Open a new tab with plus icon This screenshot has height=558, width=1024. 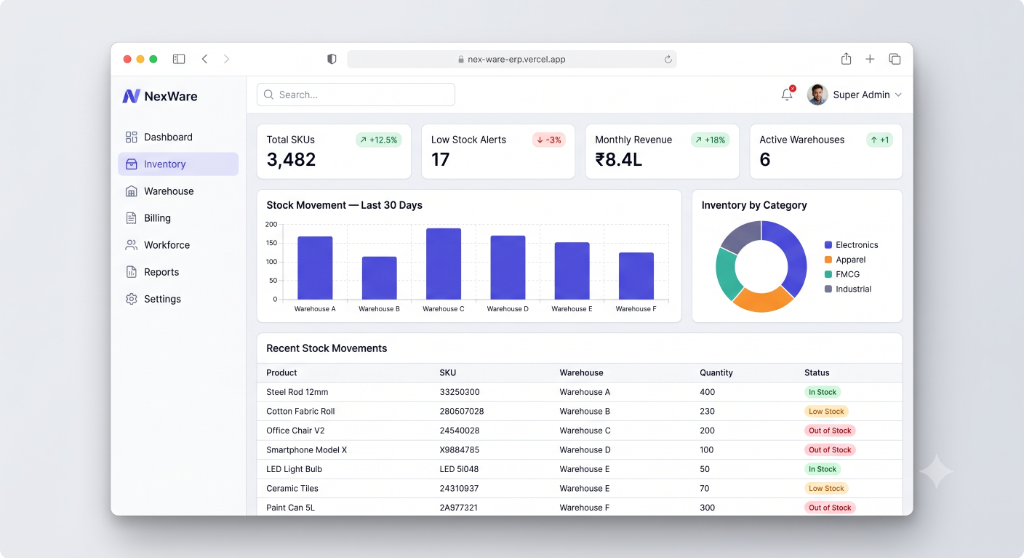point(870,59)
